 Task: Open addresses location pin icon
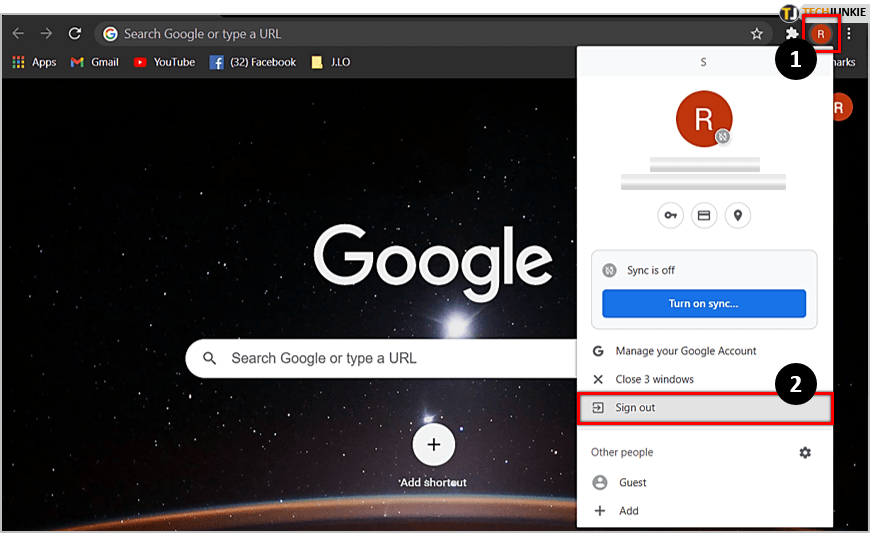coord(737,215)
